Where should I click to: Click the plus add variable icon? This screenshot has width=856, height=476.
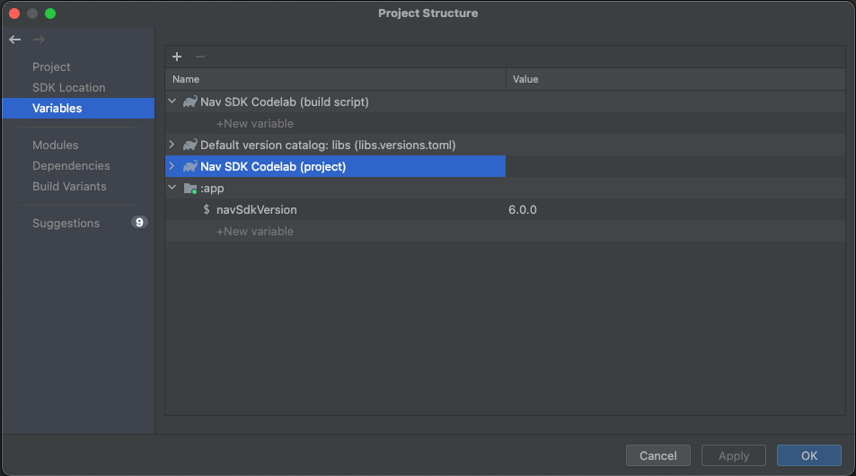177,57
